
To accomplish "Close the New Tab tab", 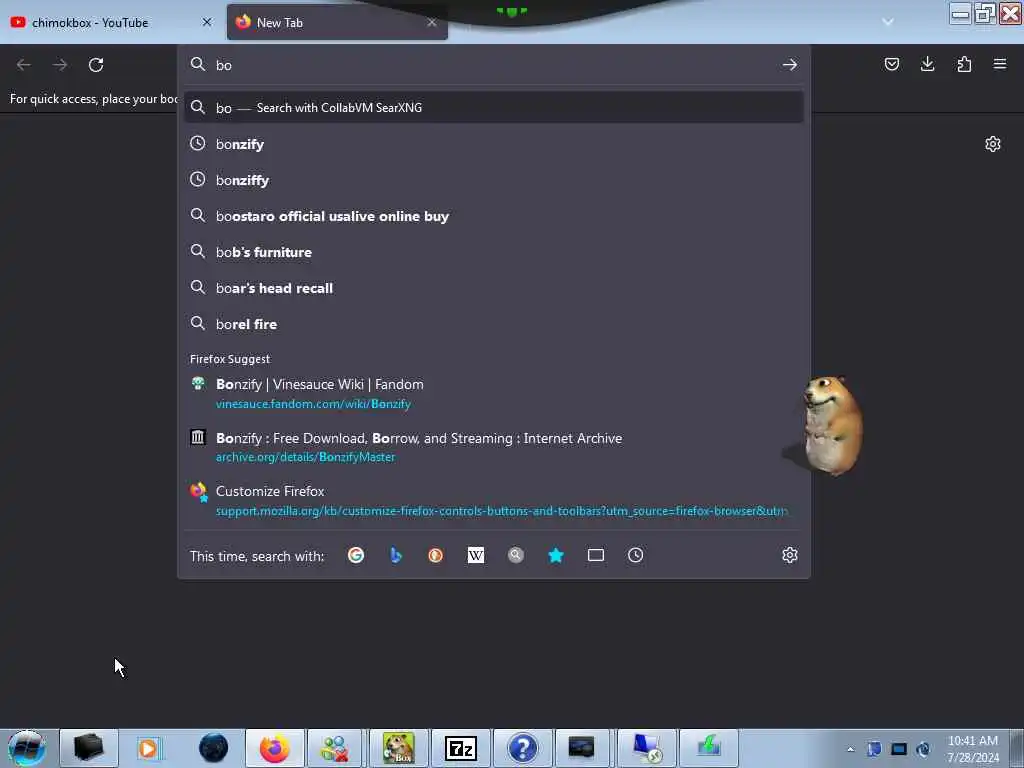I will pyautogui.click(x=432, y=22).
